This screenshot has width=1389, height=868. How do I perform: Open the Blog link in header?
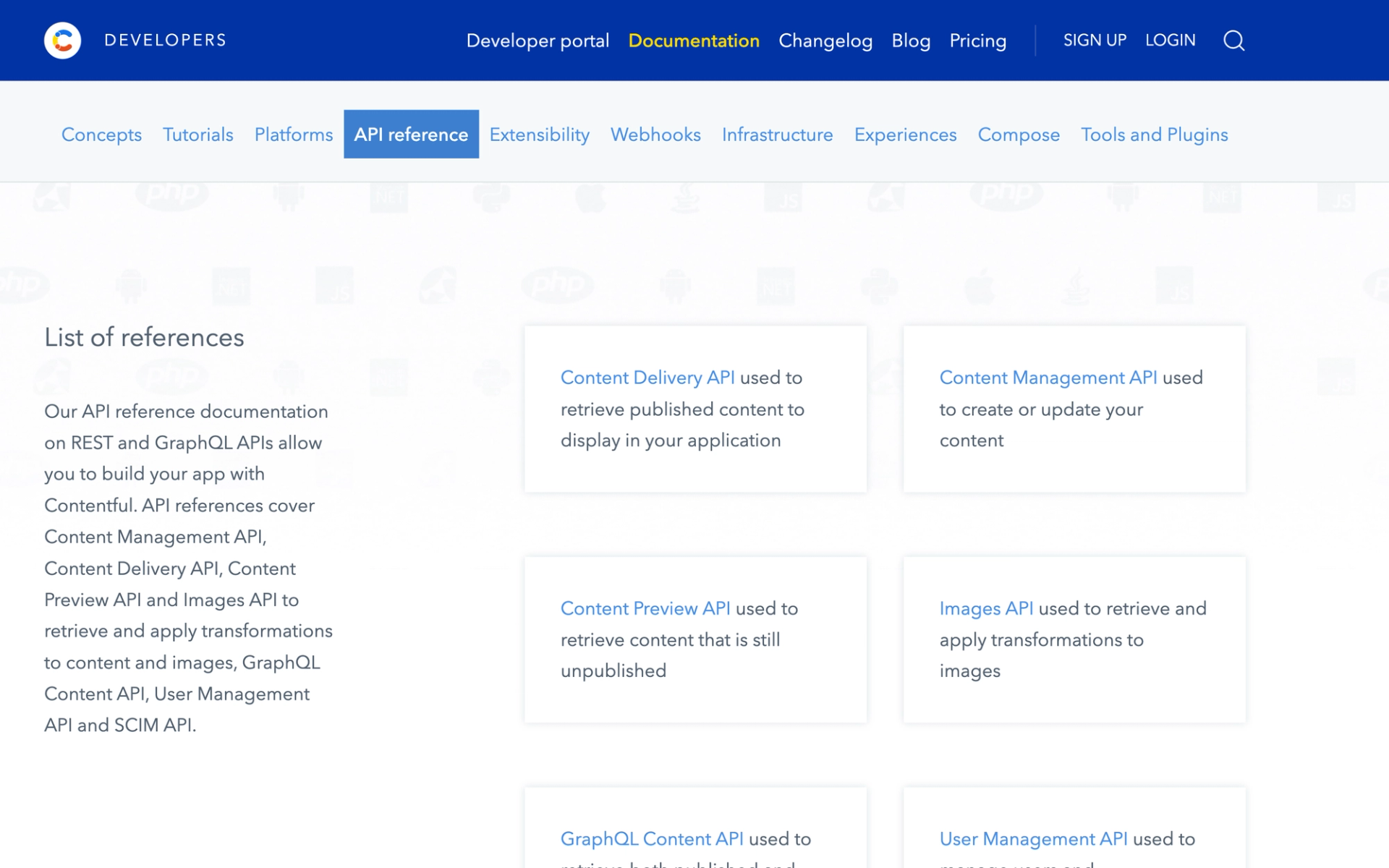point(911,41)
